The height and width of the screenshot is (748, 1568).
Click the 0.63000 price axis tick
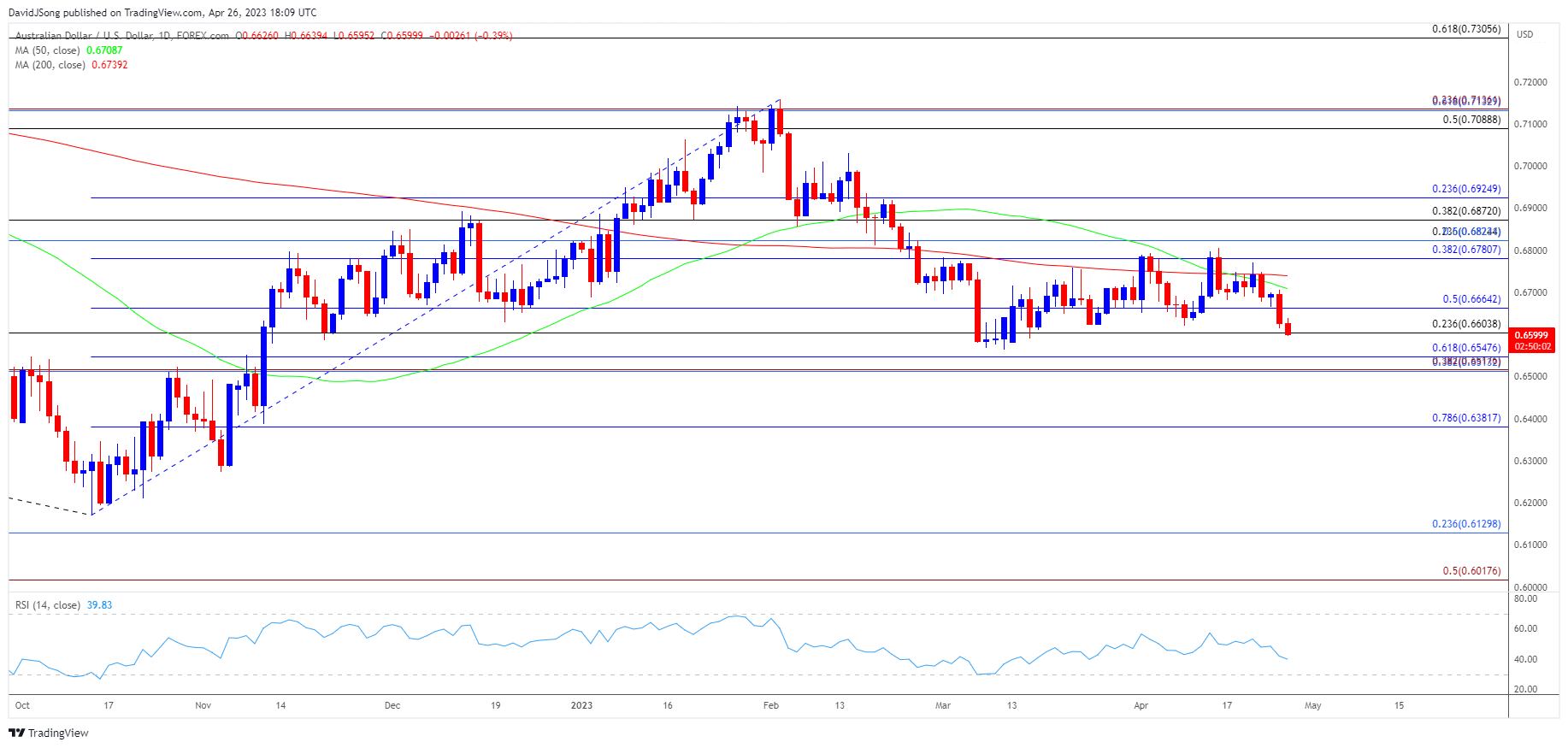1530,461
